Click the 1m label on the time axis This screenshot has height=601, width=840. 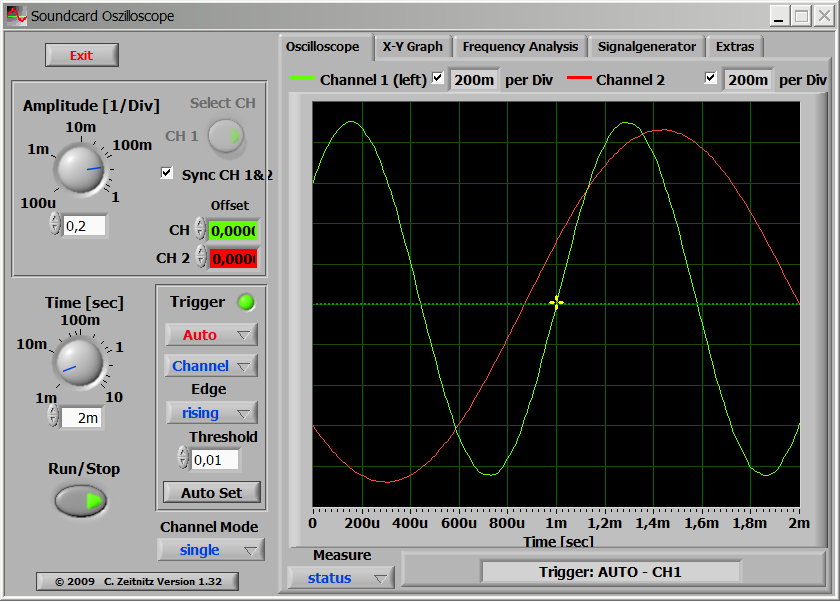[x=556, y=523]
